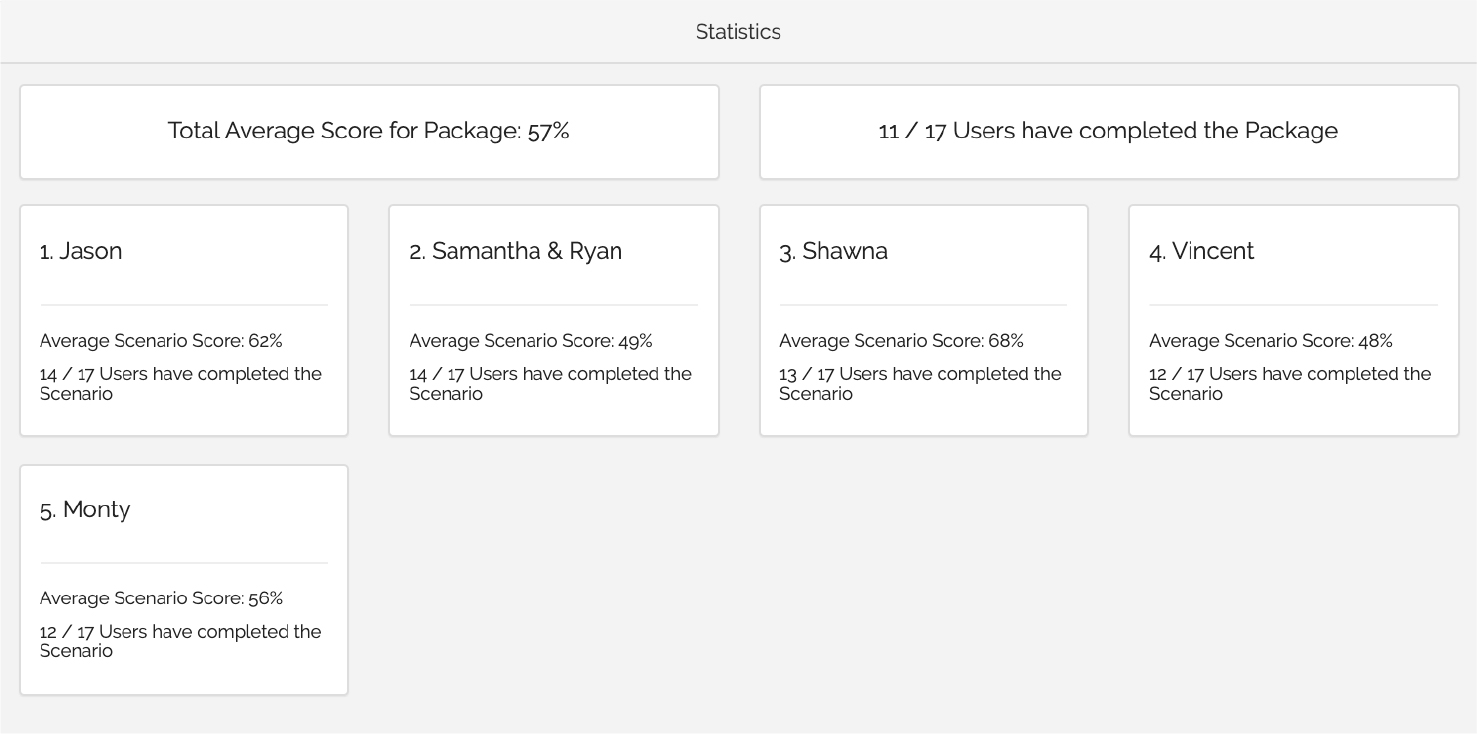Select Vincent's 12 / 17 users completed text
The image size is (1477, 734).
1290,383
